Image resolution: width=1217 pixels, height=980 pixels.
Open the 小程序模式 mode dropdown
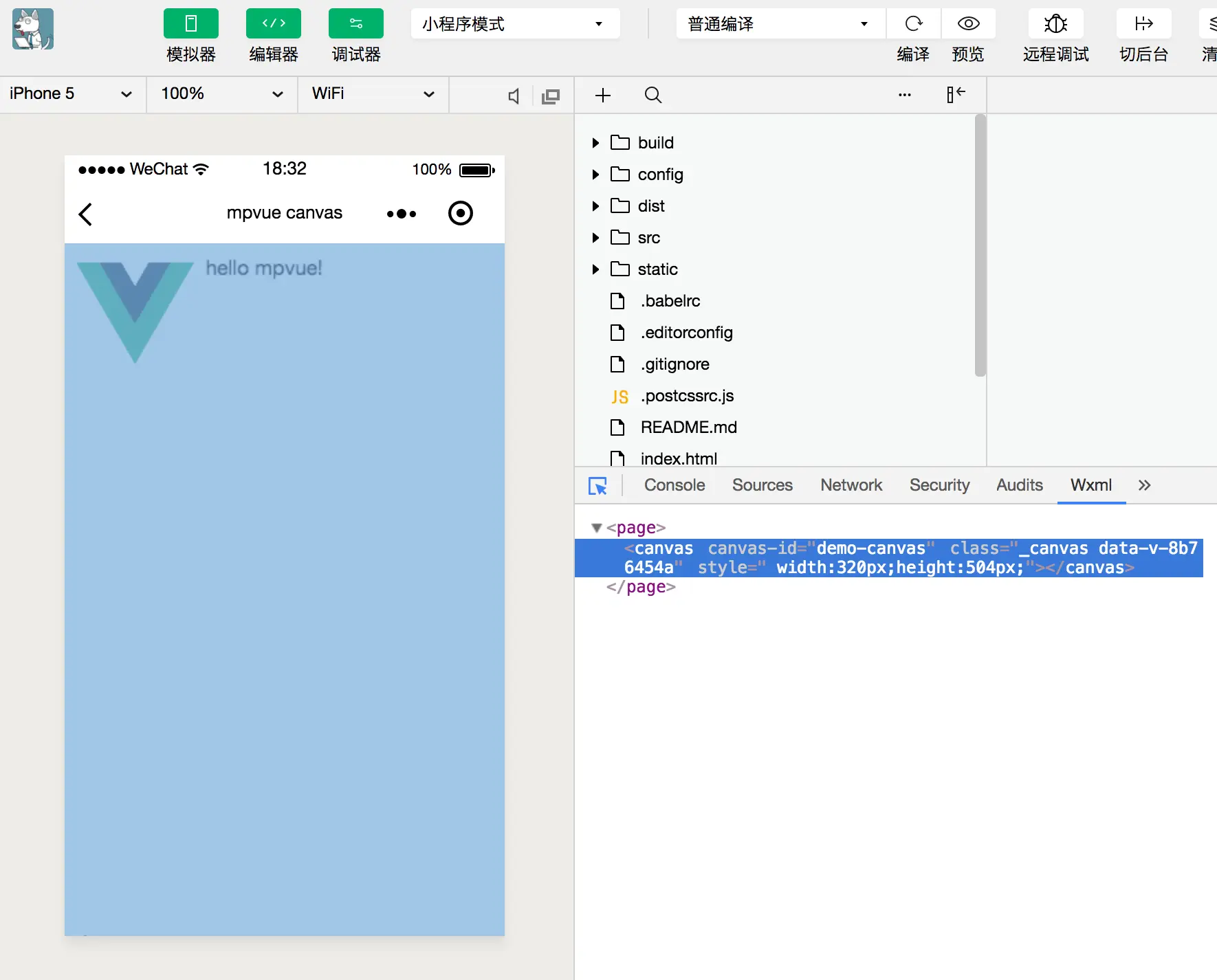(515, 24)
